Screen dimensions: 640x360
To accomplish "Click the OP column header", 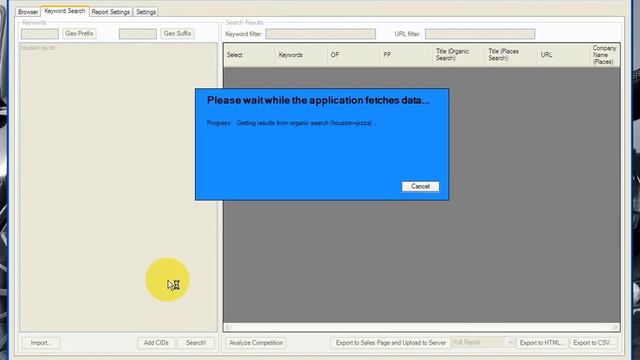I will pos(353,55).
